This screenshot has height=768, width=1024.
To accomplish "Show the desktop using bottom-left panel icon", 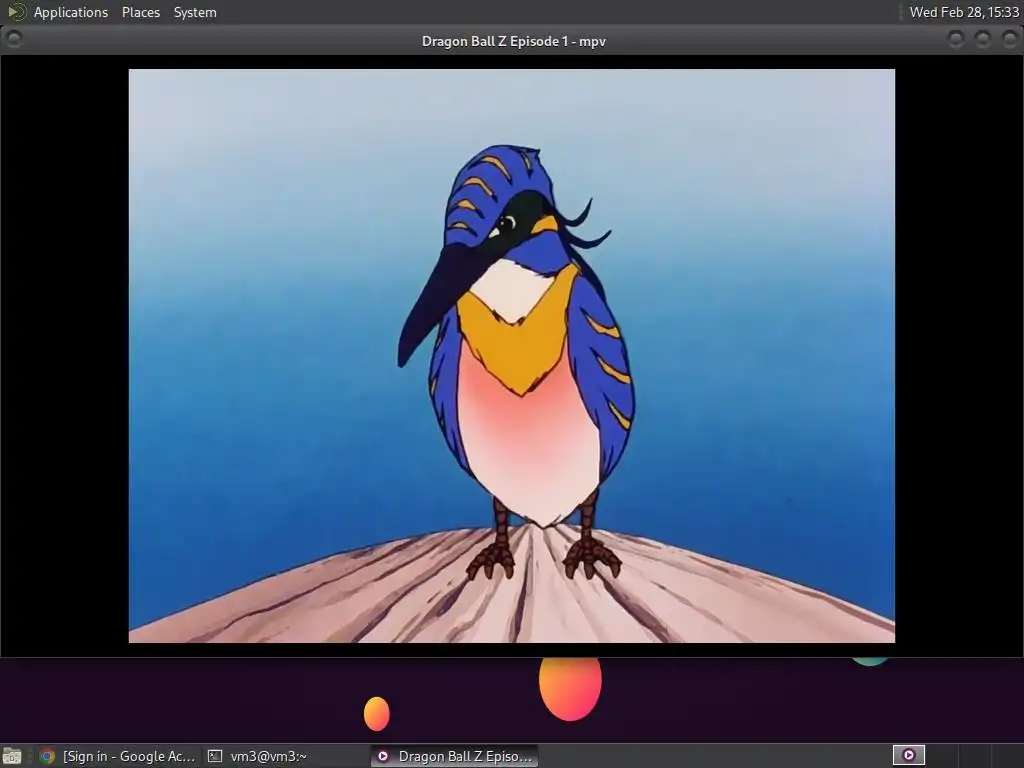I will tap(12, 756).
